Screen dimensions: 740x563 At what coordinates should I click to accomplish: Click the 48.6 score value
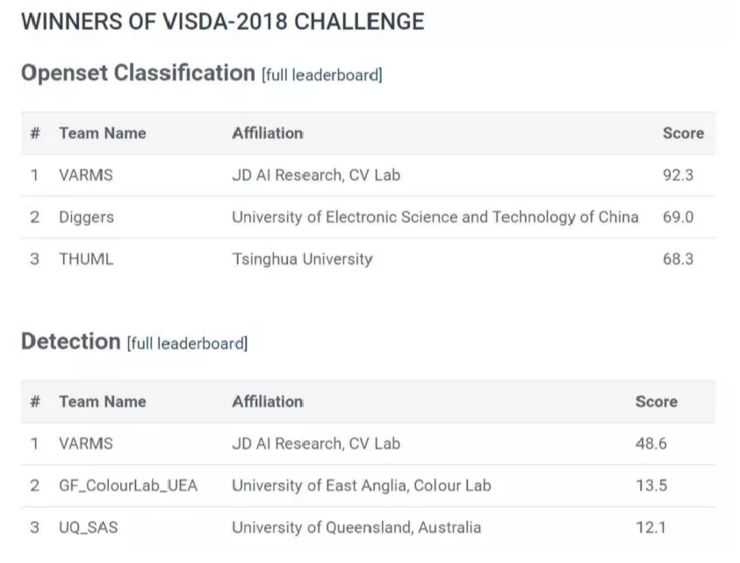point(651,443)
